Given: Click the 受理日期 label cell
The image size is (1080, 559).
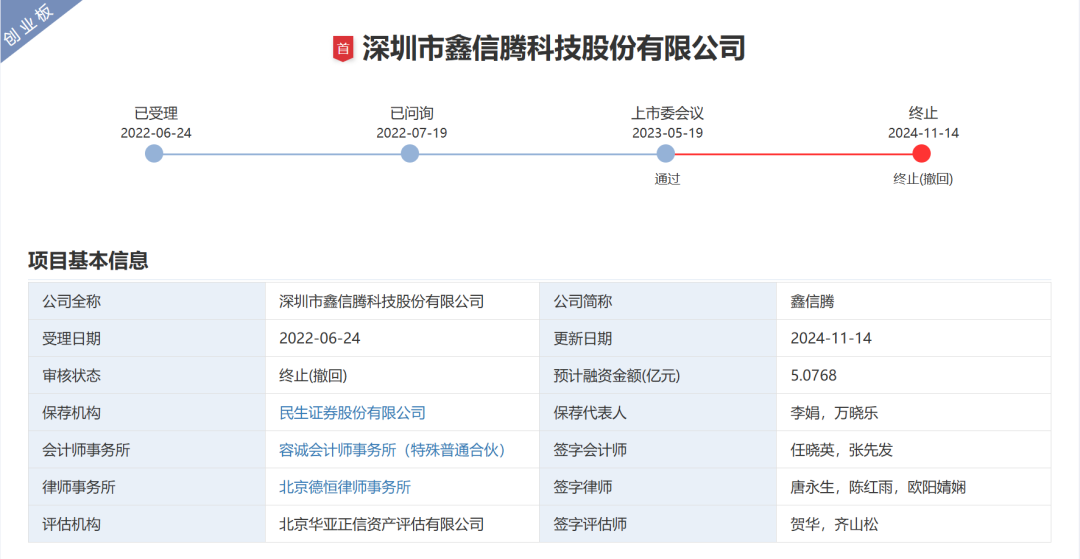Looking at the screenshot, I should point(147,339).
